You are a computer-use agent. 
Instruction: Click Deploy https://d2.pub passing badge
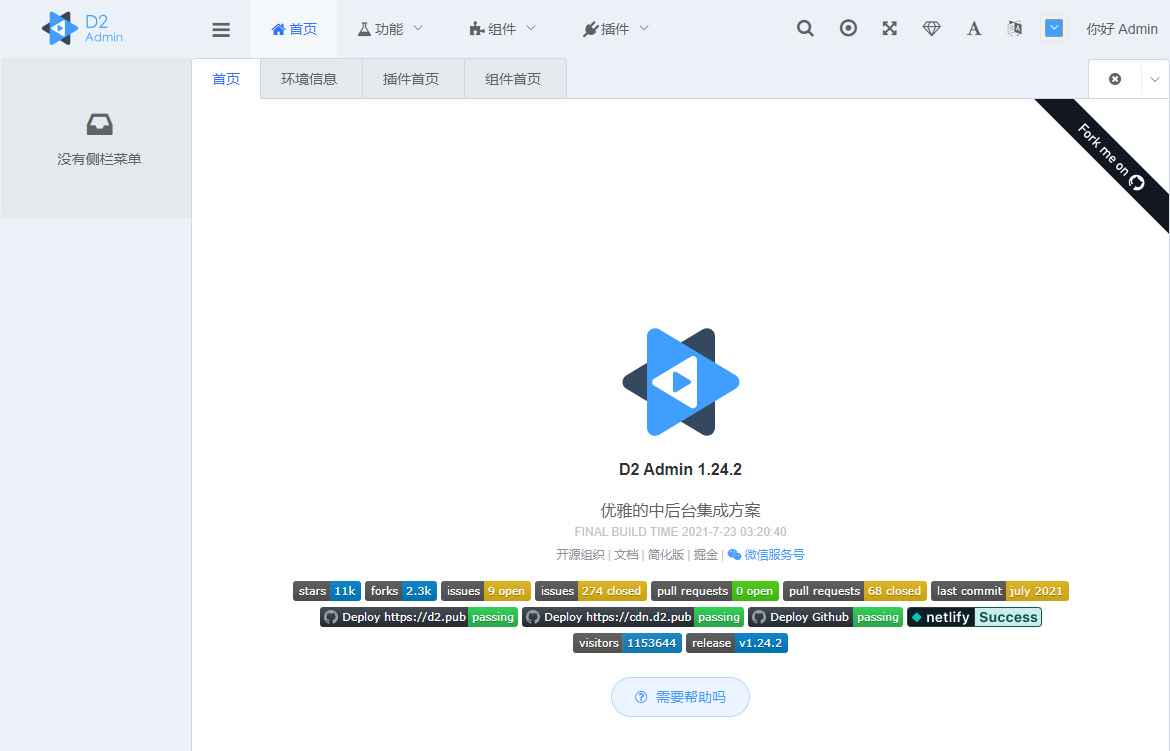419,617
